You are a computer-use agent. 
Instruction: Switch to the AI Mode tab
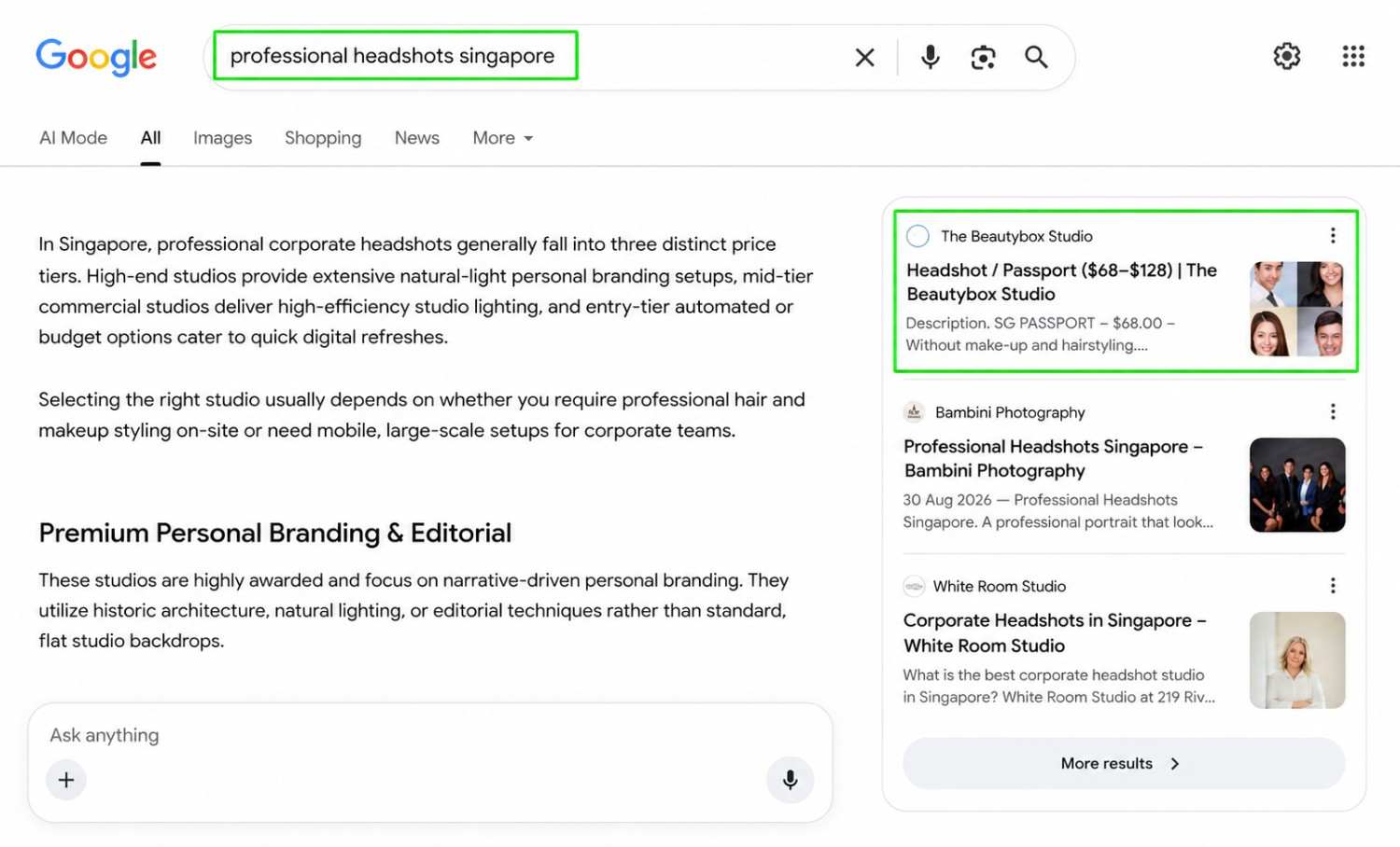coord(73,138)
